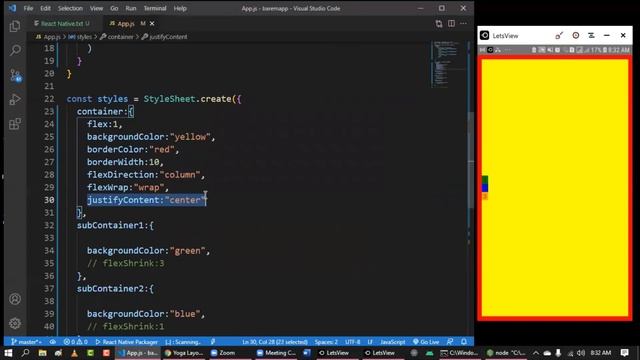Viewport: 640px width, 360px height.
Task: Click the errors and warnings count
Action: tap(76, 342)
